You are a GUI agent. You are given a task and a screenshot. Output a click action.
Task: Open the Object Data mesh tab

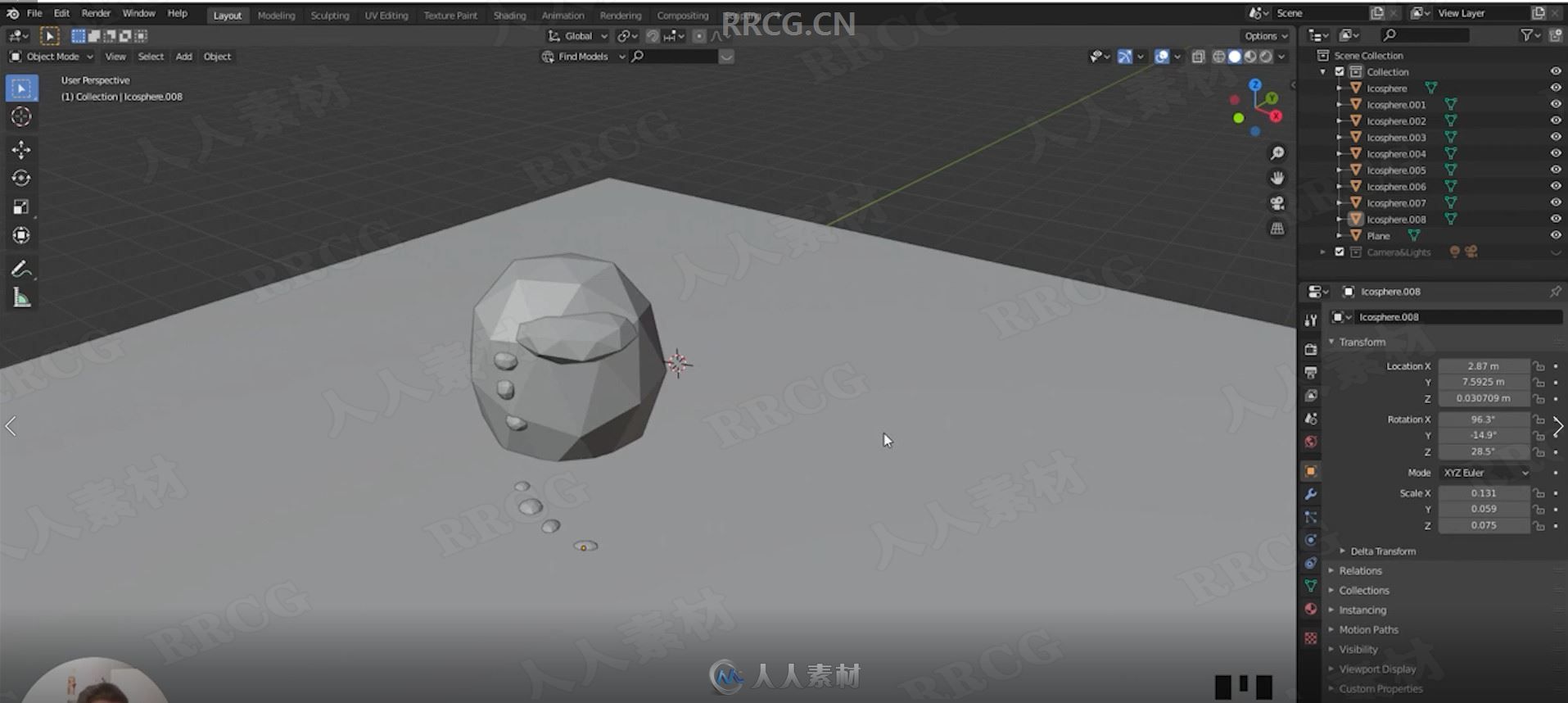tap(1311, 586)
